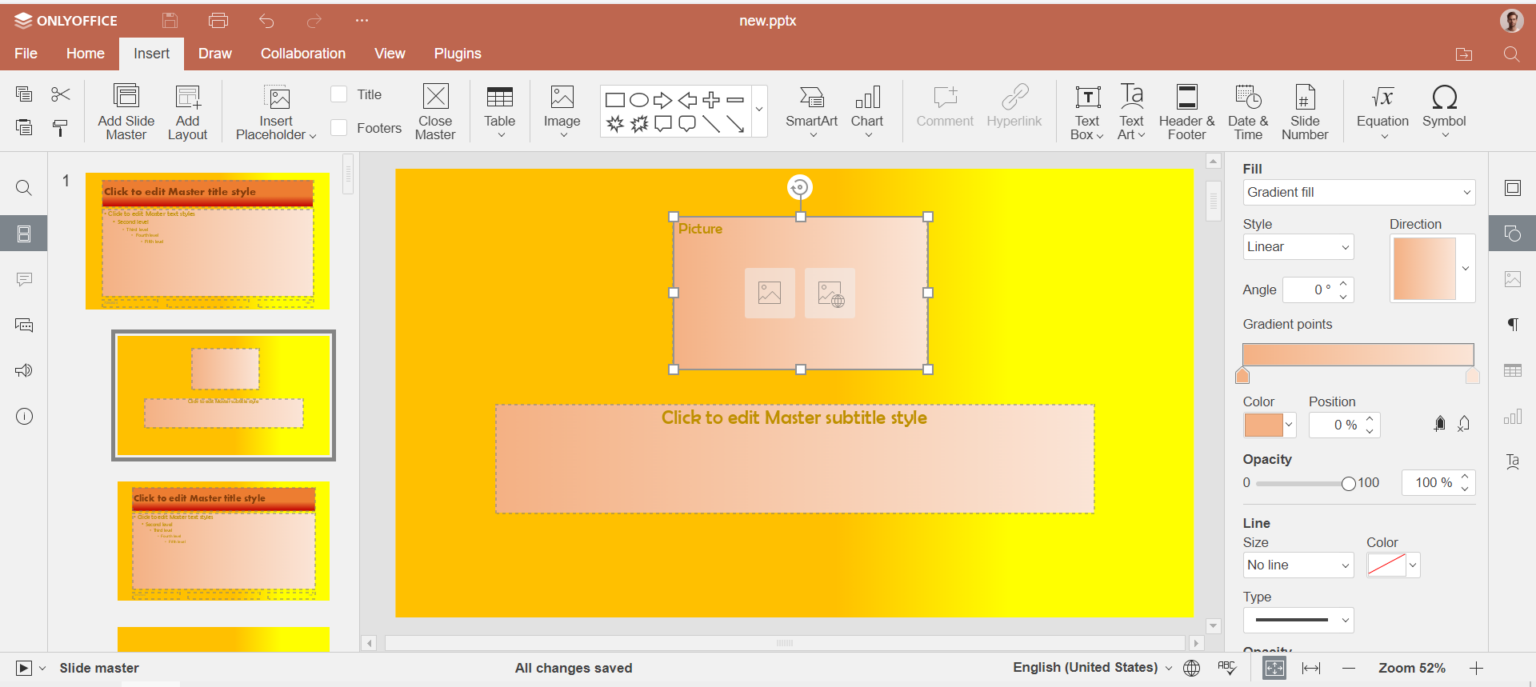
Task: Open the Paragraph settings panel
Action: [x=1512, y=324]
